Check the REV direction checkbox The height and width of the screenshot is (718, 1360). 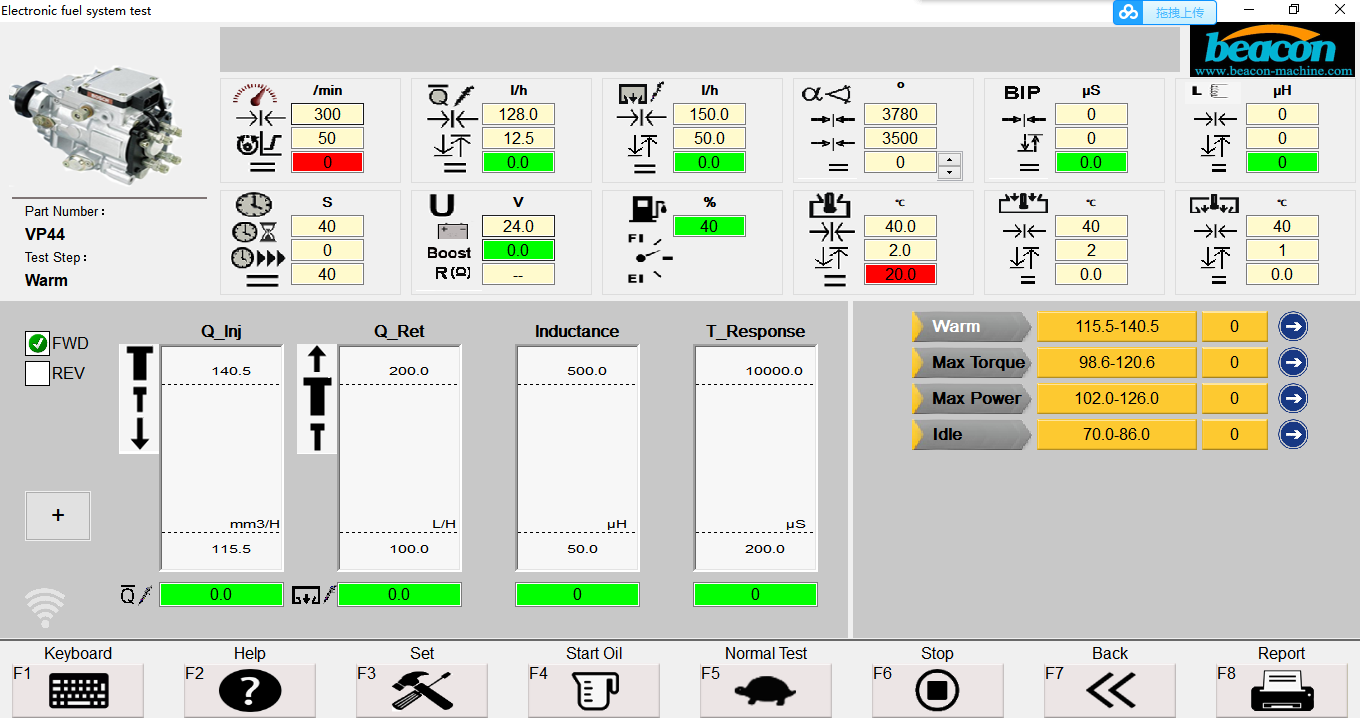pos(38,373)
